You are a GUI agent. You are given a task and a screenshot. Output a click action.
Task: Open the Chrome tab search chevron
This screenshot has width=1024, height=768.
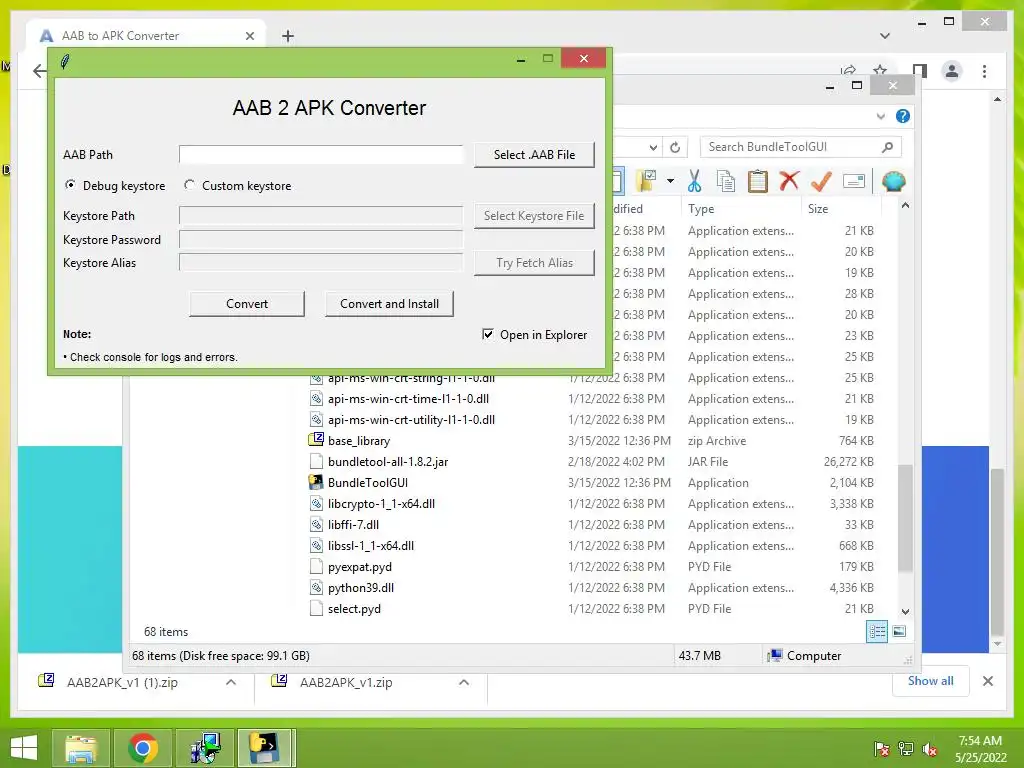885,36
